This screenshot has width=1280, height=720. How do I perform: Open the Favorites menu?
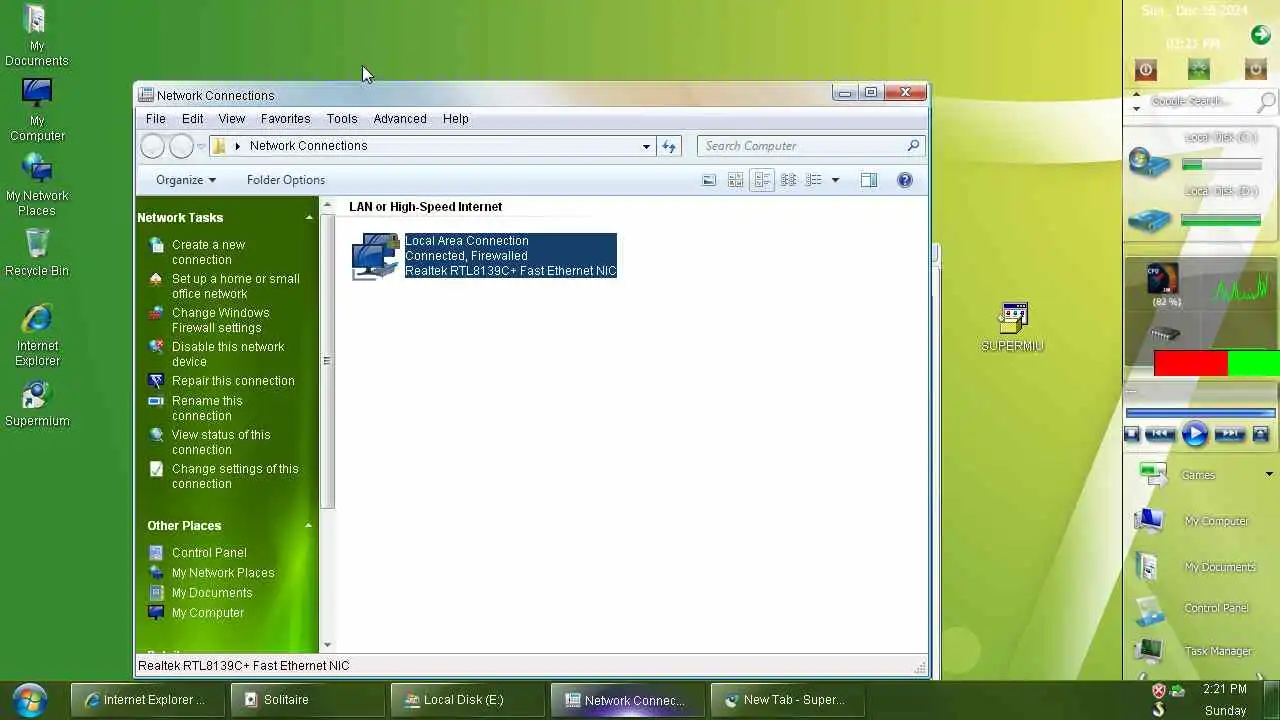pyautogui.click(x=286, y=118)
